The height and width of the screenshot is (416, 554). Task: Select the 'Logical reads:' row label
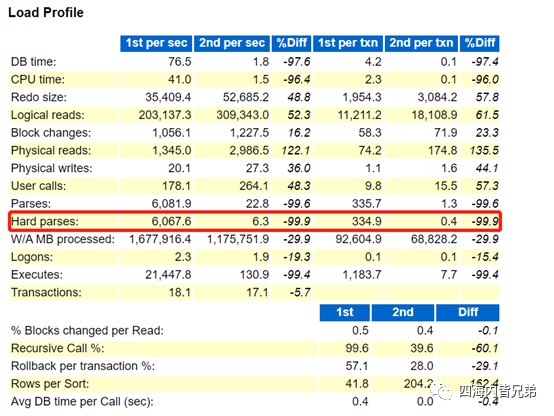[x=48, y=115]
